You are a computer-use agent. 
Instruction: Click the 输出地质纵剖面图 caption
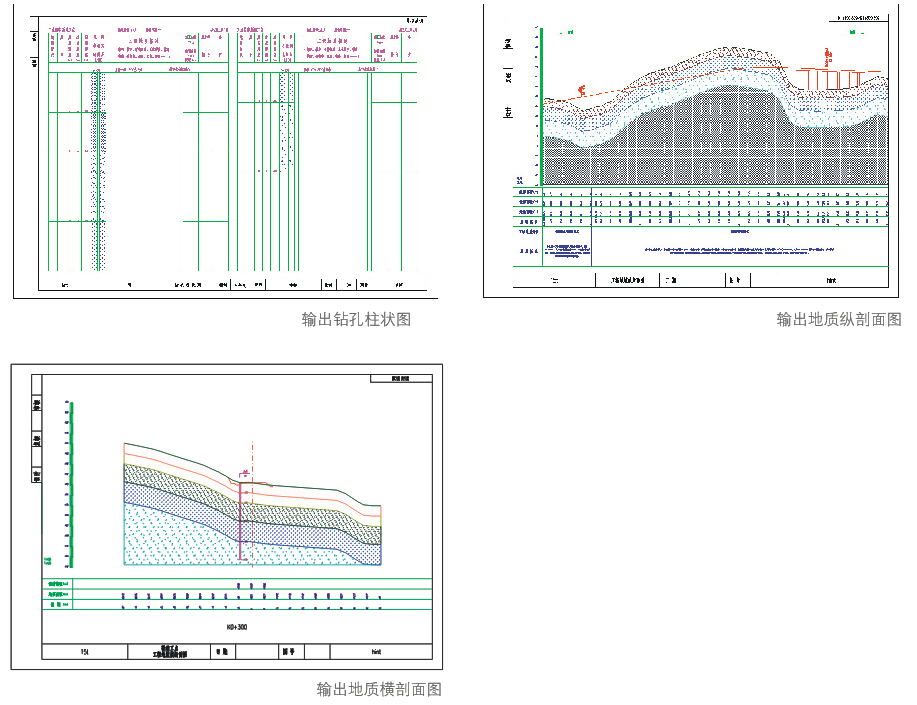pyautogui.click(x=839, y=320)
